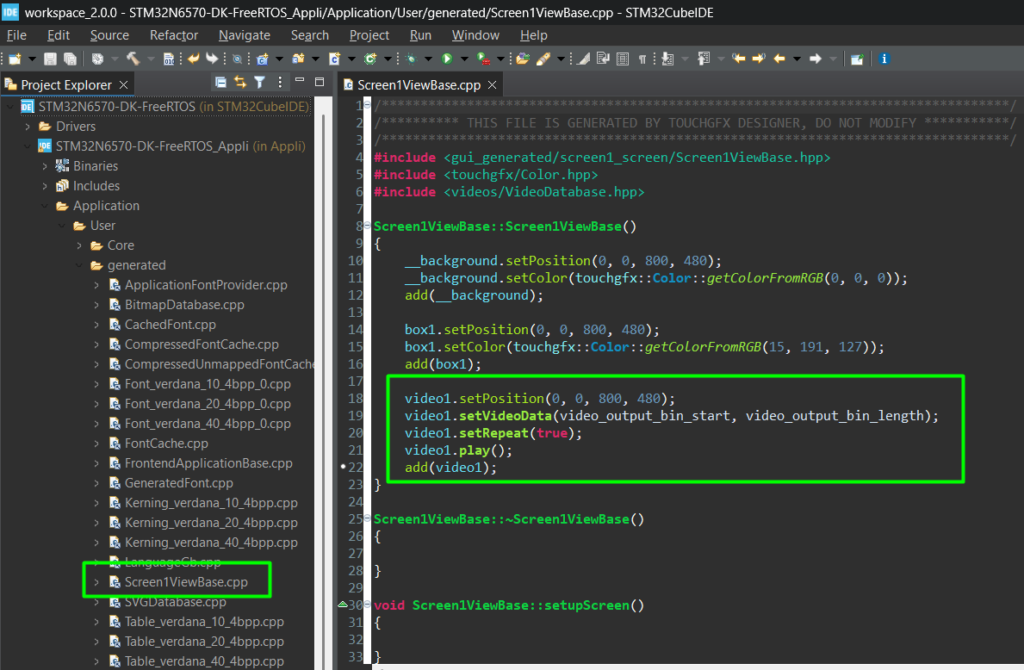Open Screen1ViewBase.cpp in the project tree
Viewport: 1024px width, 670px height.
pyautogui.click(x=186, y=582)
